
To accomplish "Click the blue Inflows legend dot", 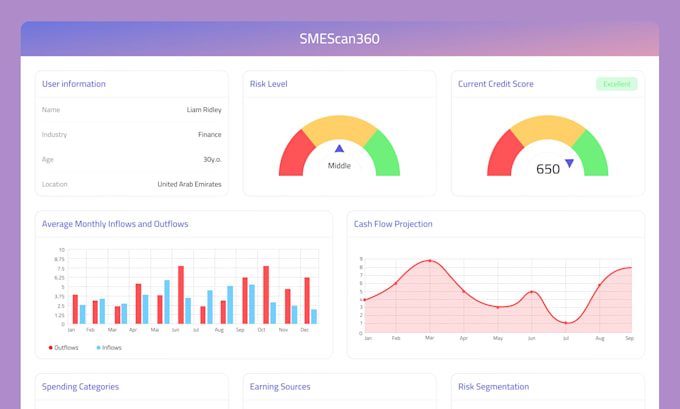I will tap(98, 347).
